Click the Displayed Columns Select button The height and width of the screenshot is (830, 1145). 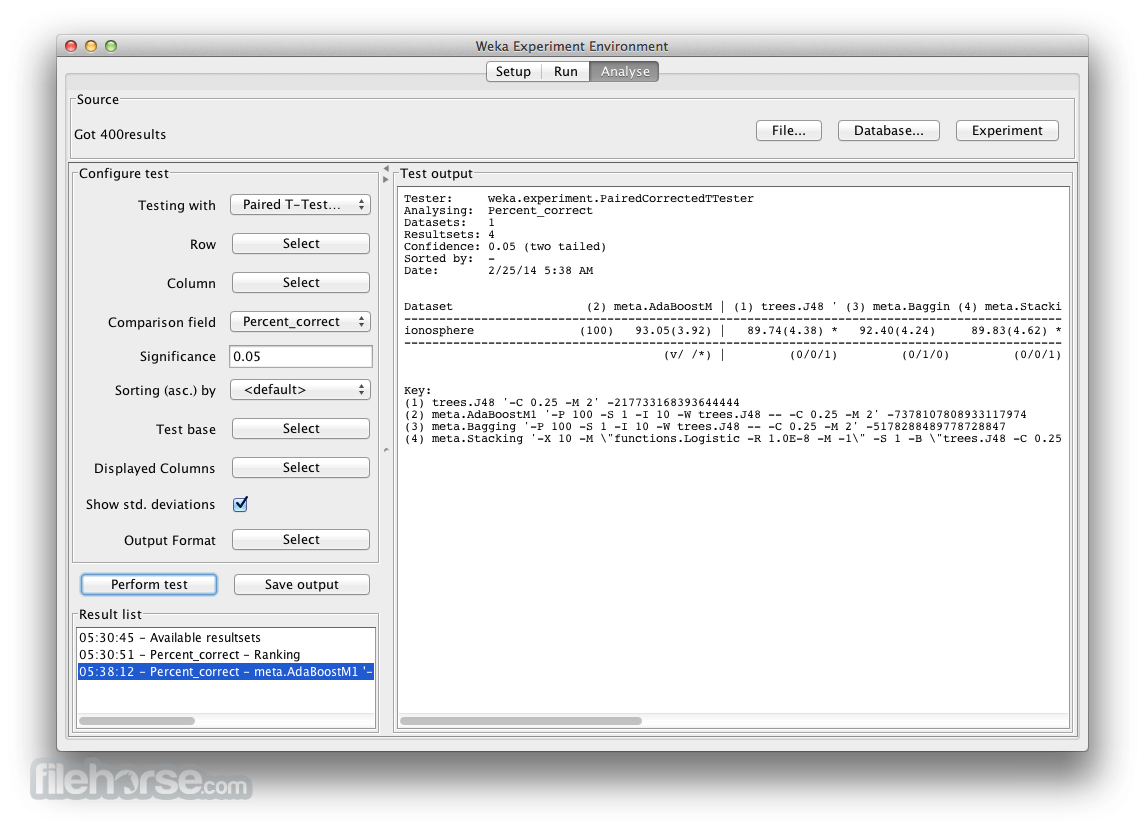pyautogui.click(x=301, y=467)
